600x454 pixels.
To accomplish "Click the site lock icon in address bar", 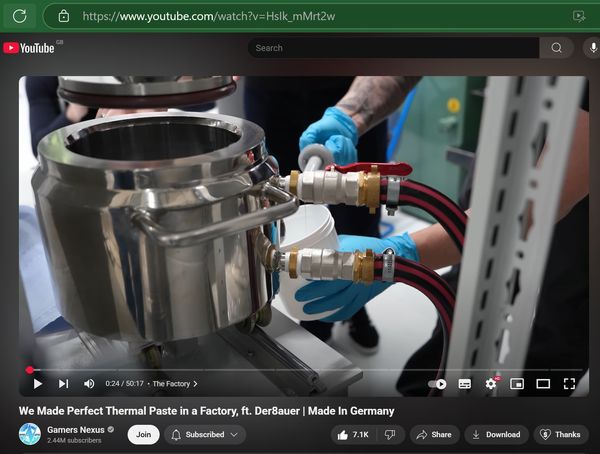I will pos(64,16).
